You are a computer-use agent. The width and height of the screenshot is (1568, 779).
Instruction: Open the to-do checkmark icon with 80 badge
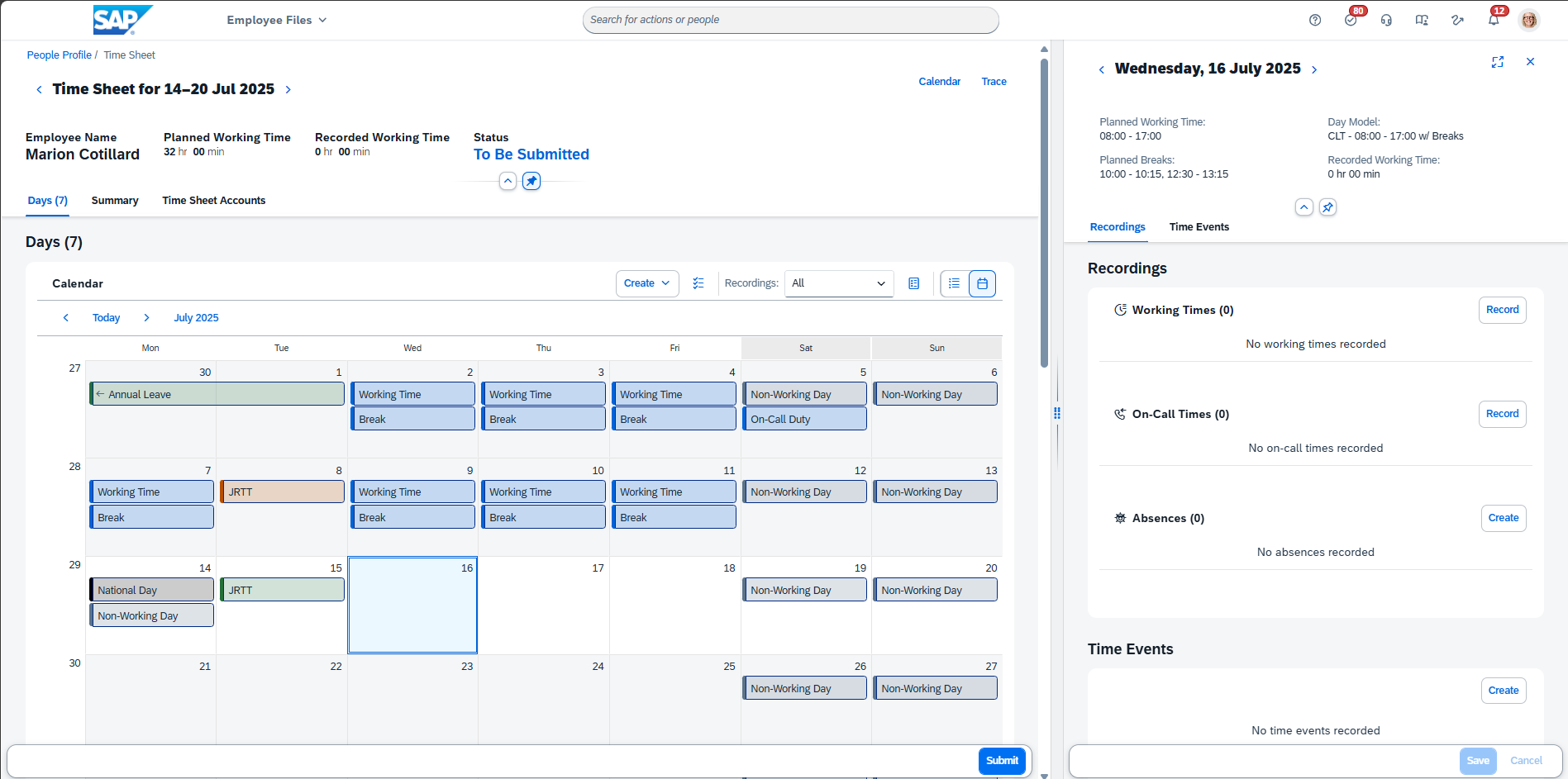click(x=1351, y=20)
